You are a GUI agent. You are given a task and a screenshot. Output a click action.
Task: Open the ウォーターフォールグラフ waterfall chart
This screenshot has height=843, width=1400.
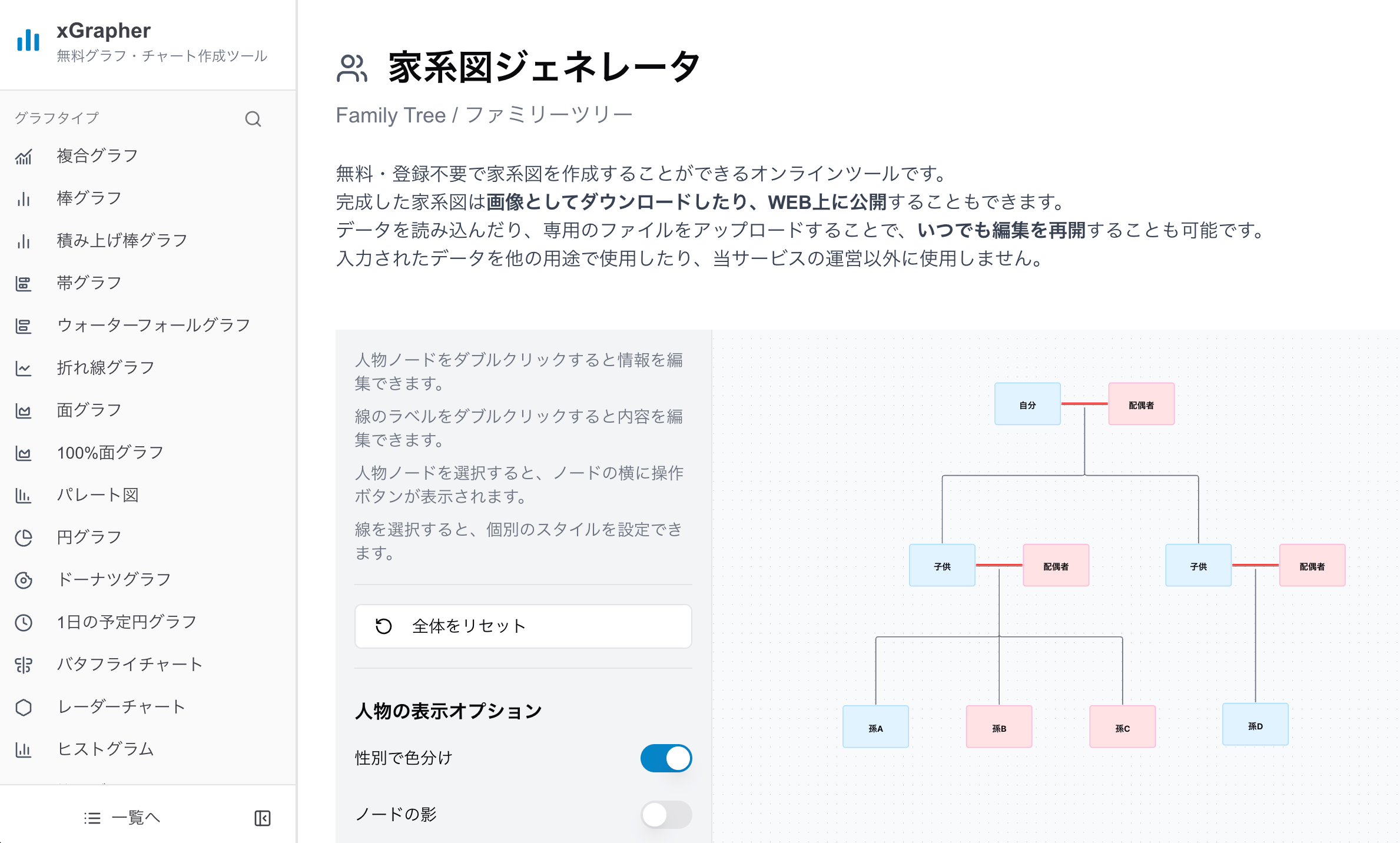pyautogui.click(x=24, y=326)
